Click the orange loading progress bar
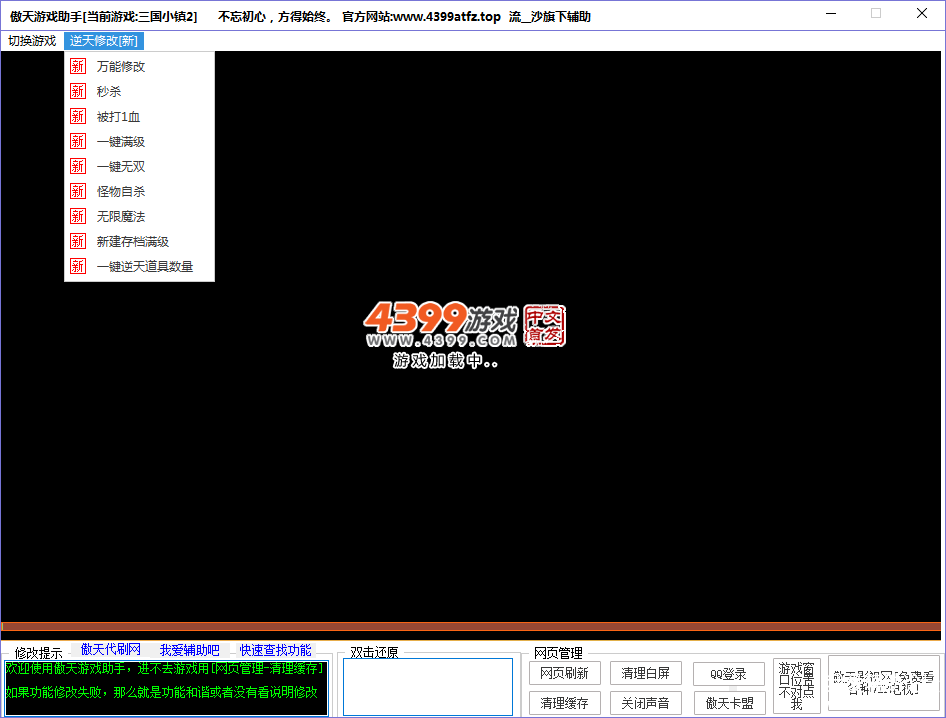Viewport: 946px width, 718px height. (471, 626)
